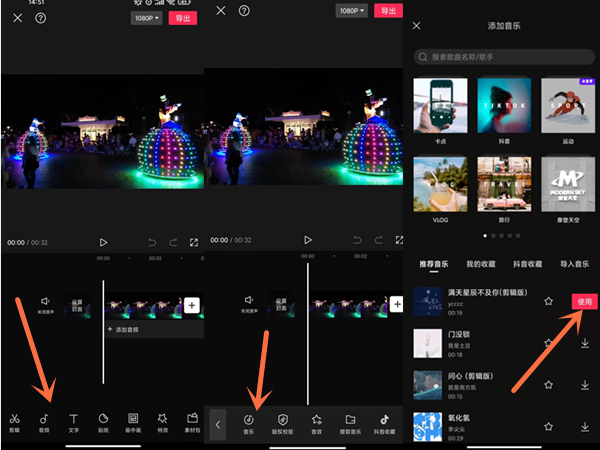Open 1080P resolution dropdown under the status bar clock
Screen dimensions: 600x450
pyautogui.click(x=146, y=18)
